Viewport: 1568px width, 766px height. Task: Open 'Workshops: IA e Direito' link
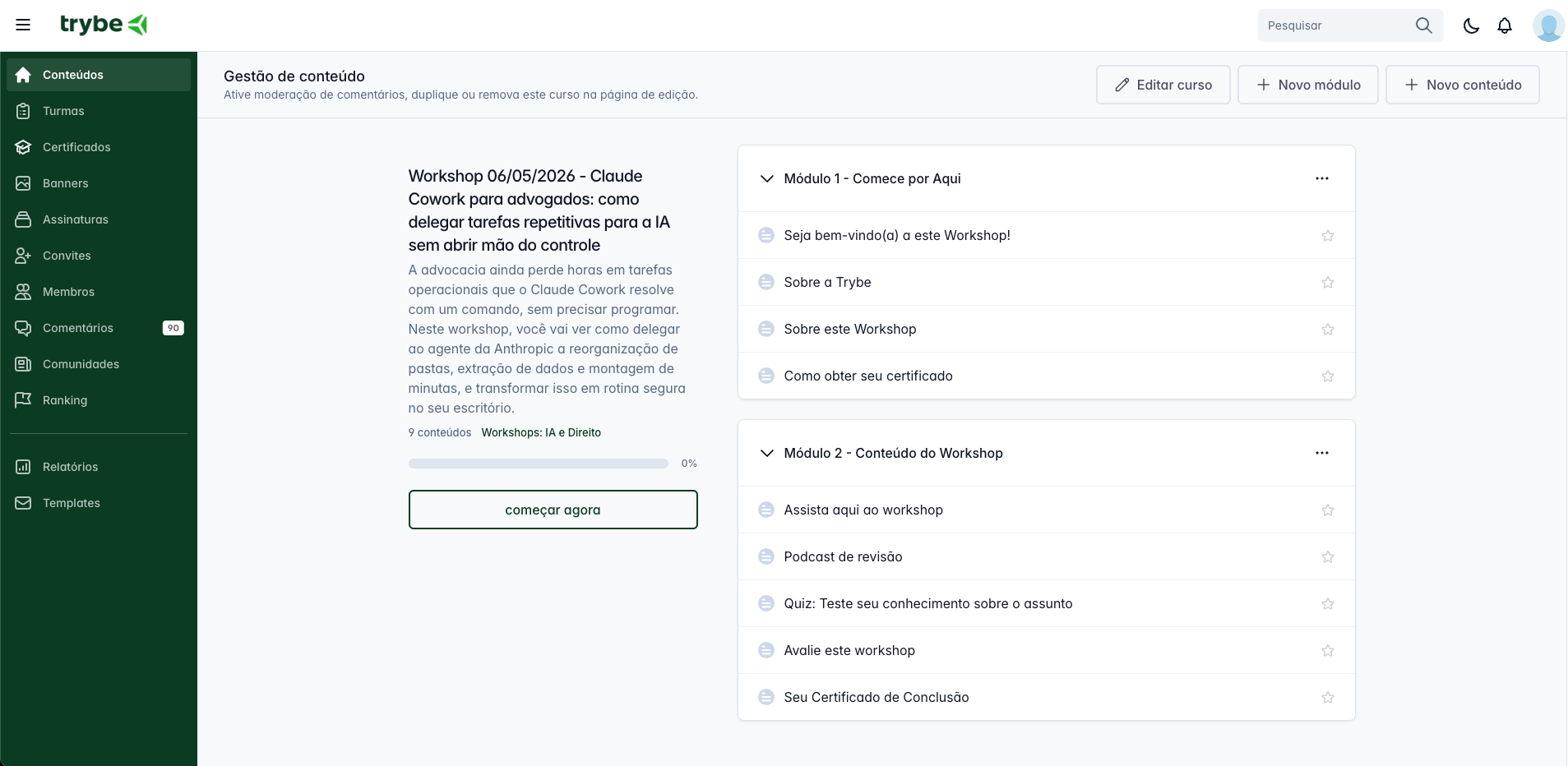coord(541,433)
